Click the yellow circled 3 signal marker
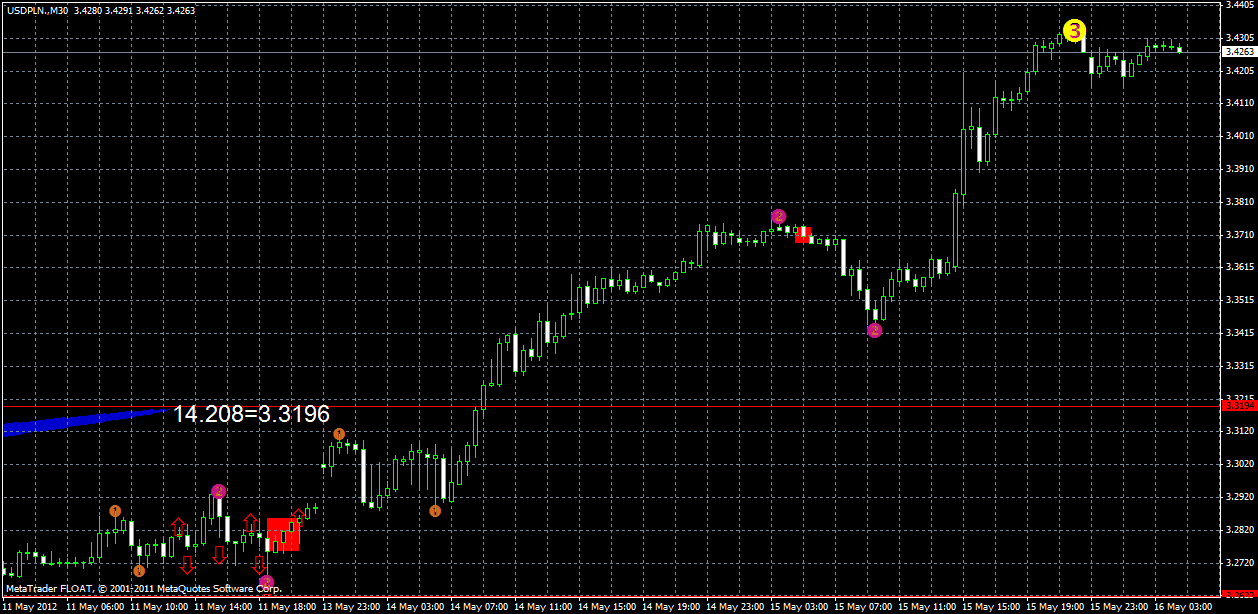1258x614 pixels. tap(1075, 31)
